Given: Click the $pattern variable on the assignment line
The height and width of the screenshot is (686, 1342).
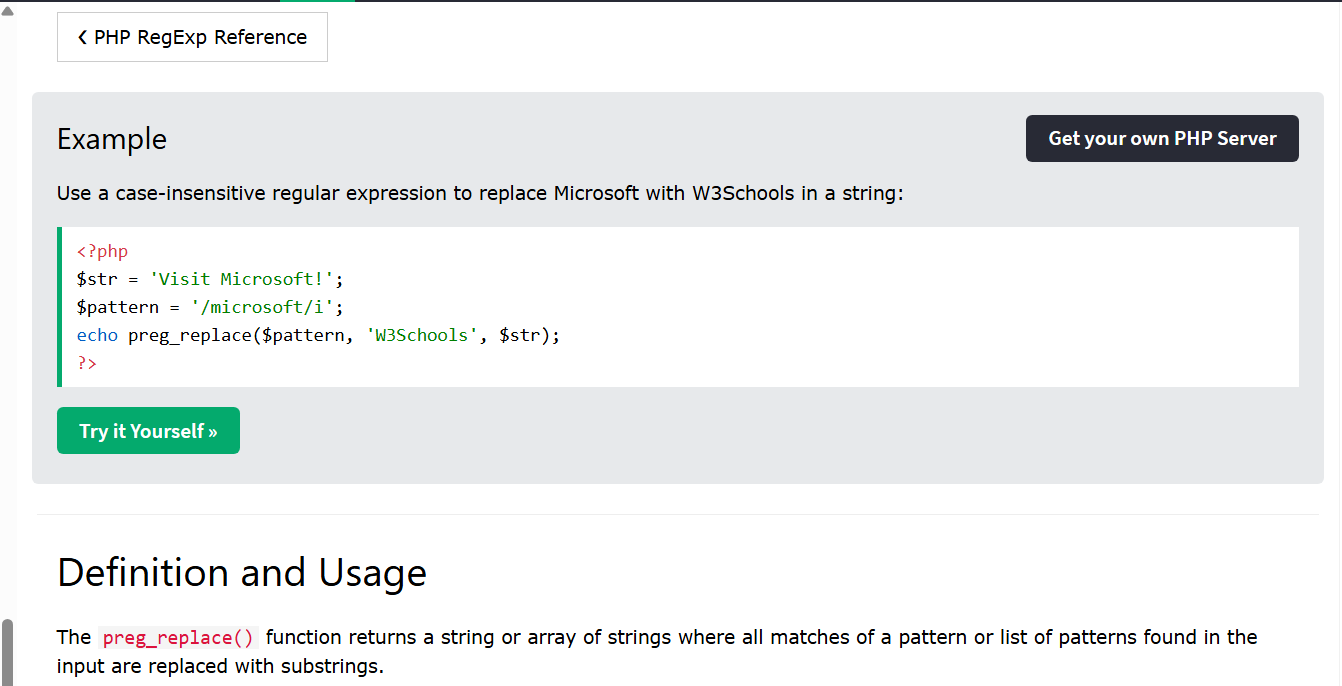Looking at the screenshot, I should [118, 307].
